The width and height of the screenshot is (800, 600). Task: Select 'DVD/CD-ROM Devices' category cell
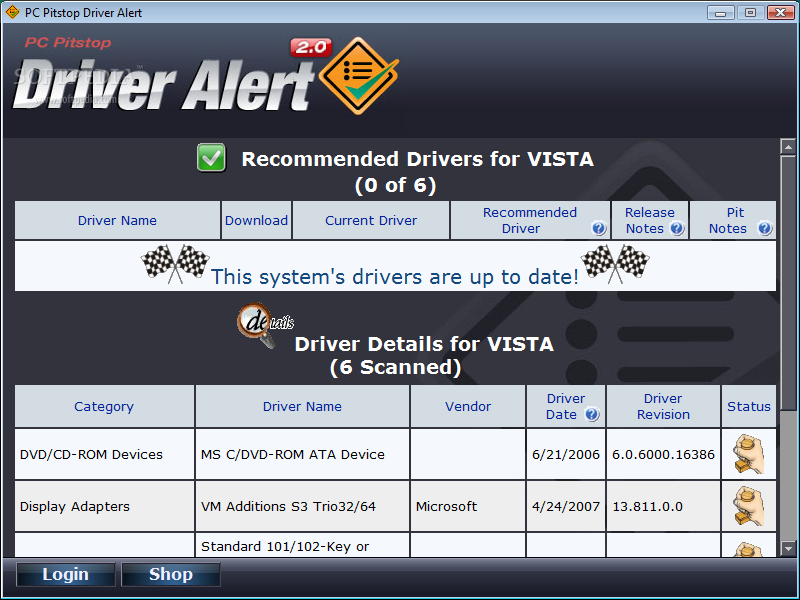[x=104, y=454]
